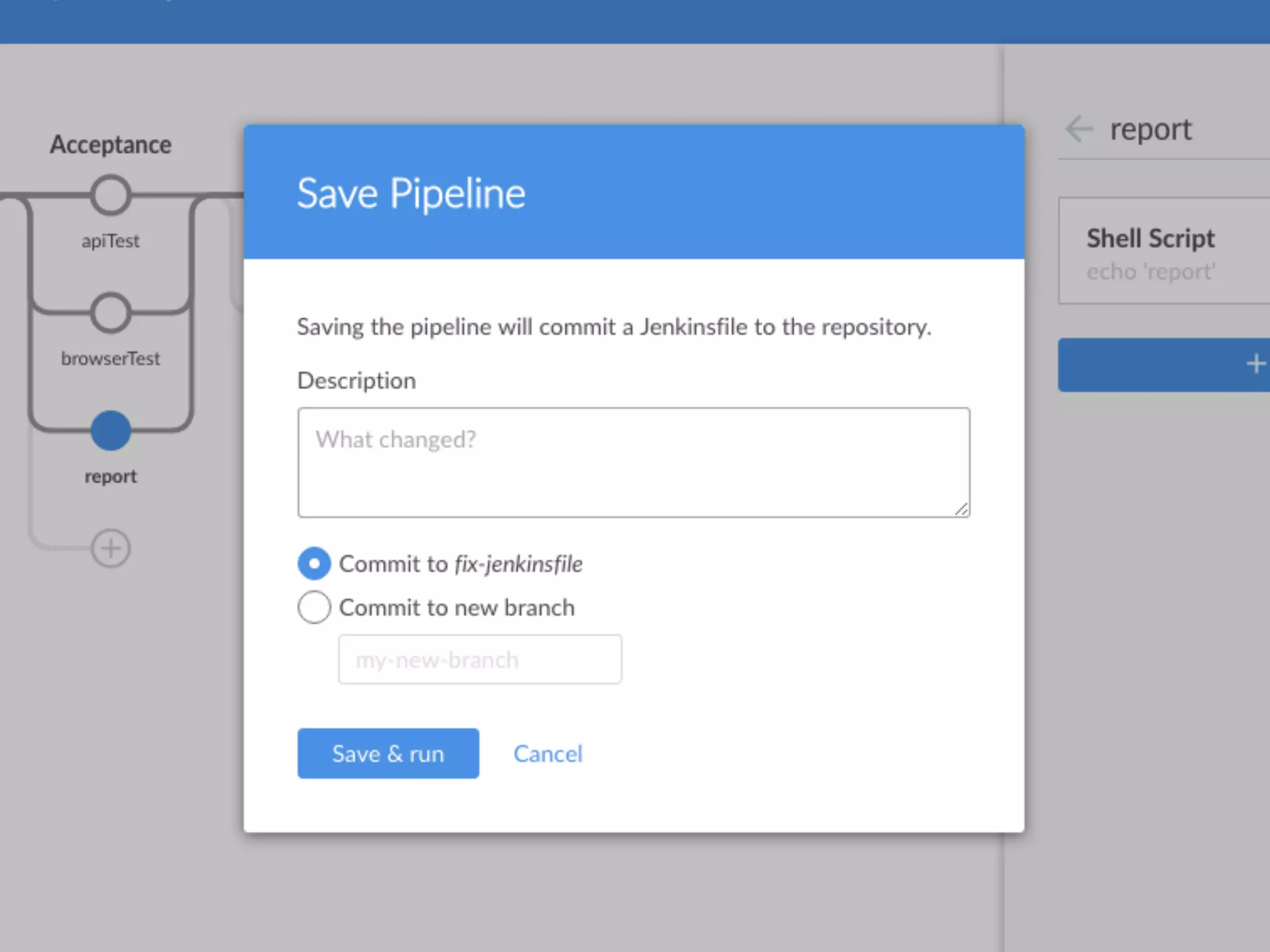Add a parallel stage with the plus circle
Viewport: 1270px width, 952px height.
coord(110,548)
